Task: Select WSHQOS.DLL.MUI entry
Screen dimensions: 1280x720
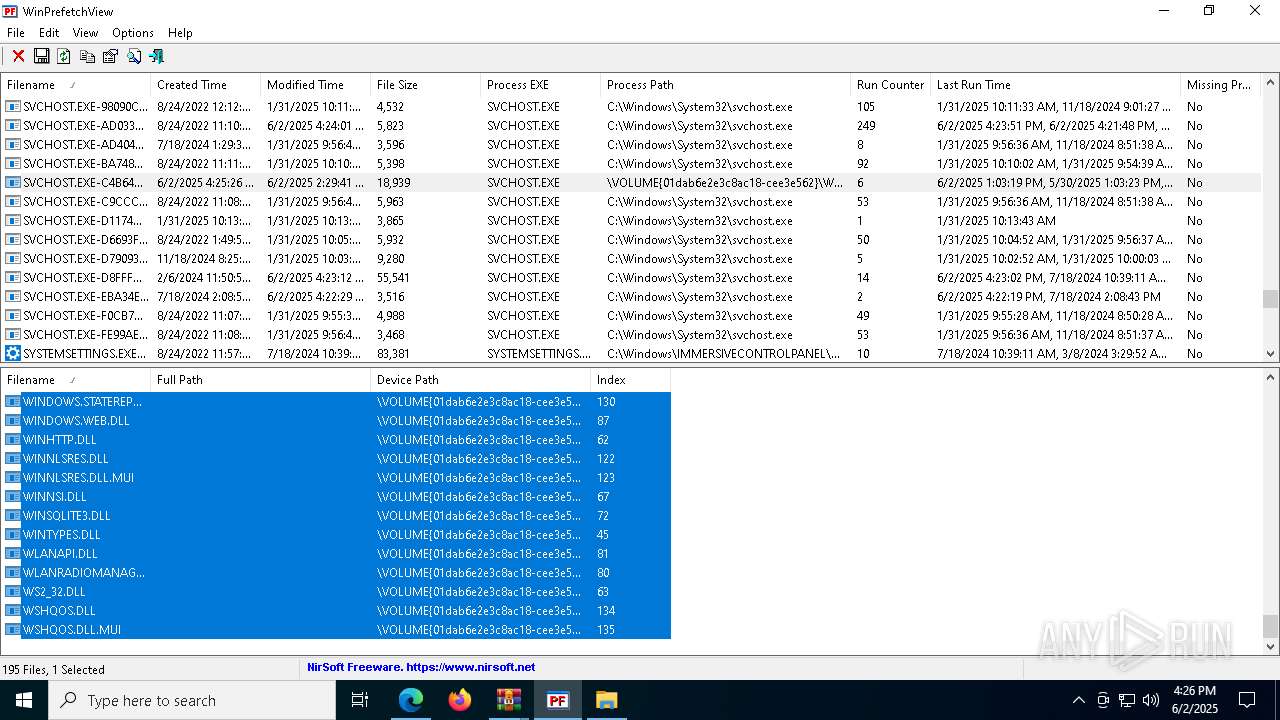Action: tap(336, 630)
